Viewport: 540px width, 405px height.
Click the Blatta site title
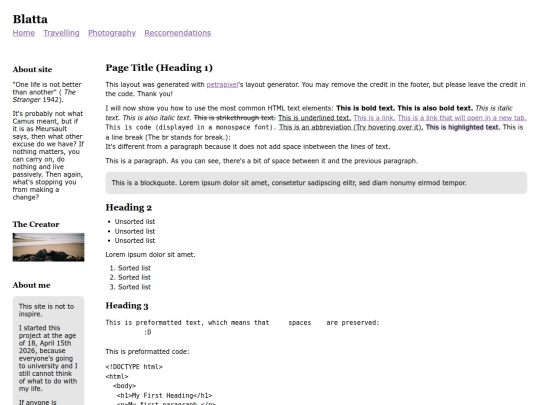point(30,19)
